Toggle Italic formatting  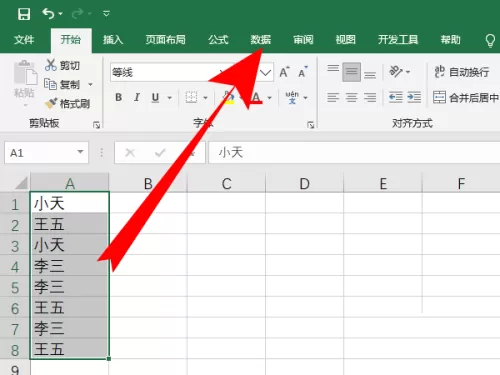point(137,97)
